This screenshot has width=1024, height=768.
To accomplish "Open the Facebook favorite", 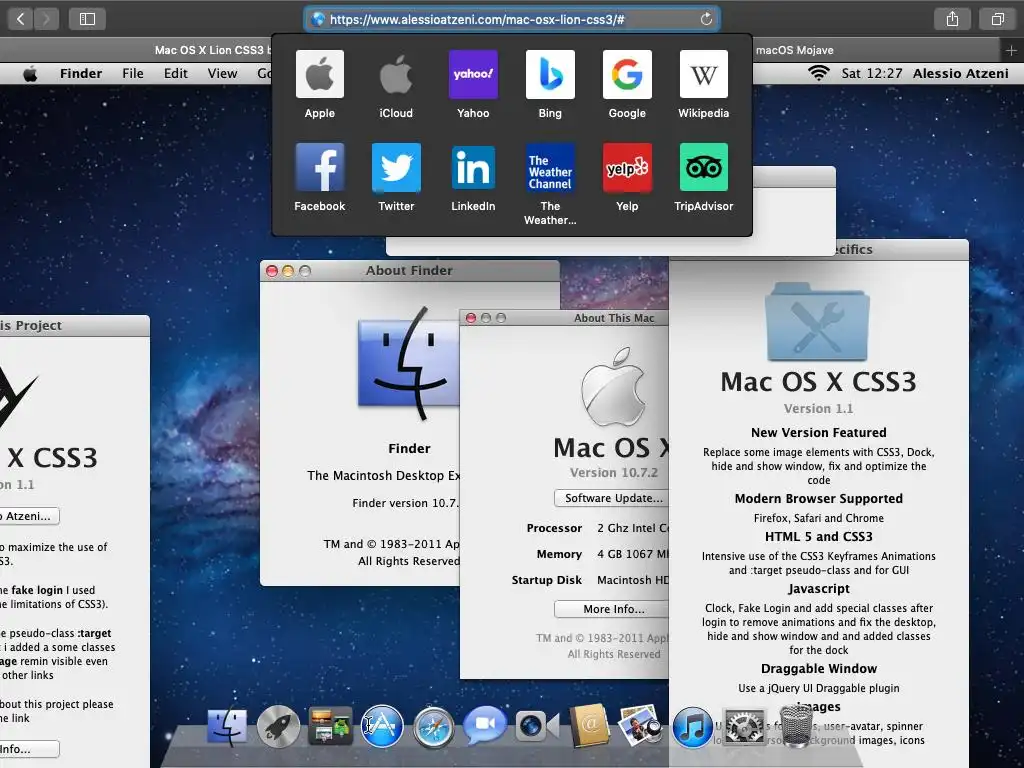I will (x=319, y=178).
